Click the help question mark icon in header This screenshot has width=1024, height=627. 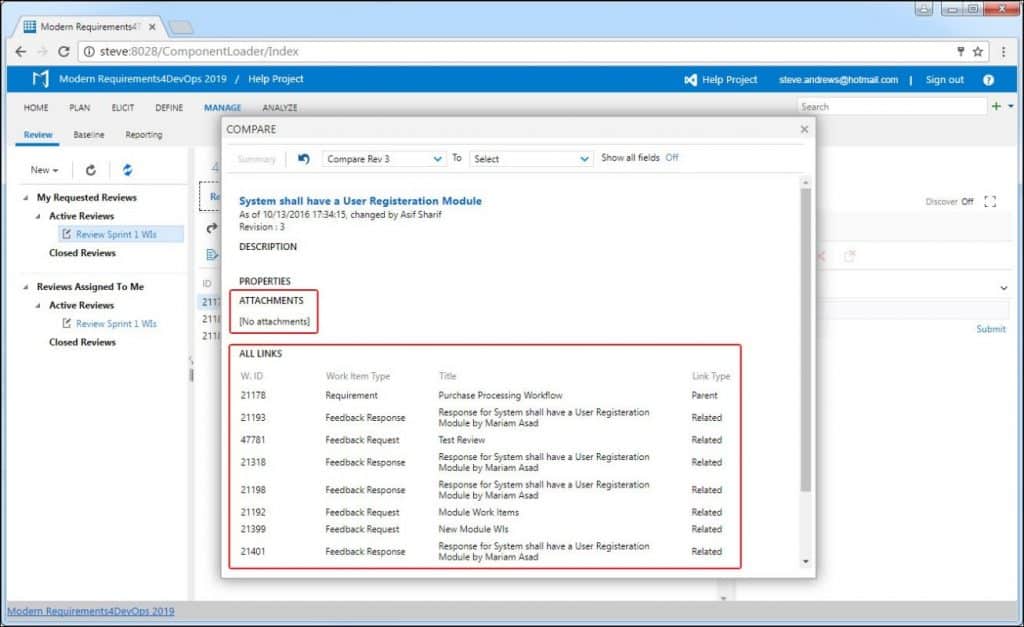pos(990,79)
